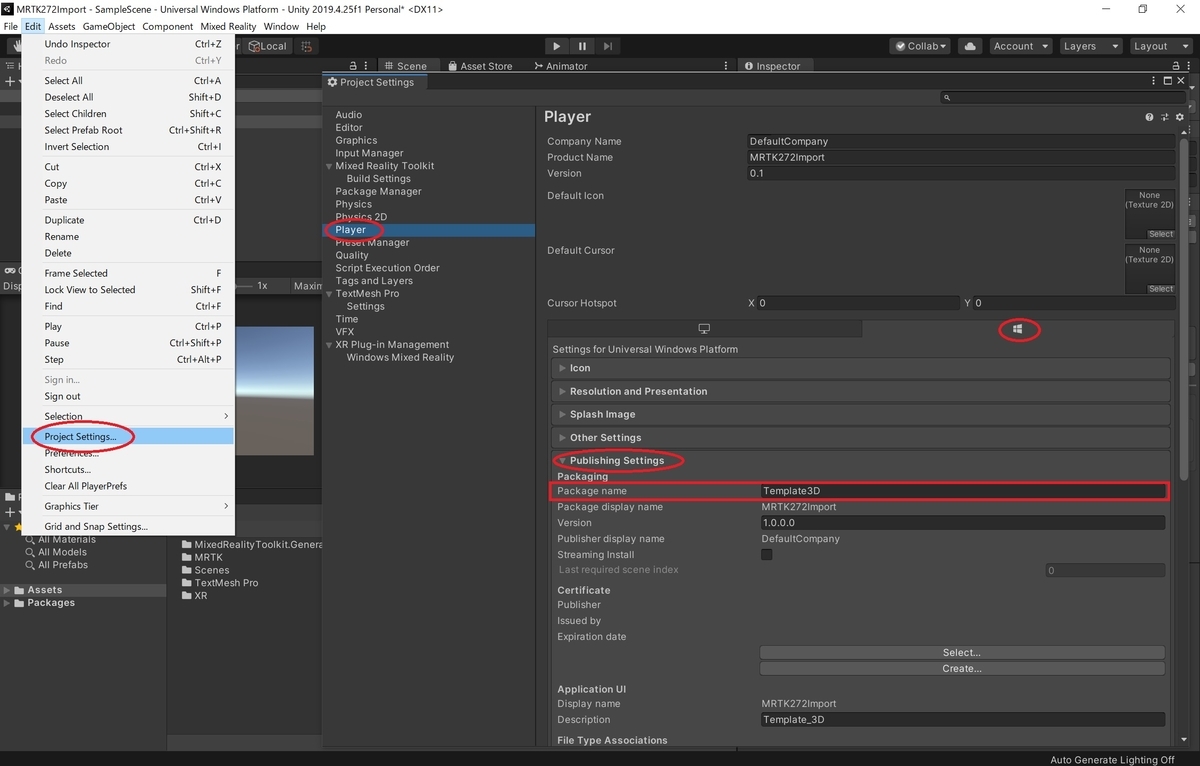1200x766 pixels.
Task: Click the Package name input field
Action: coord(962,491)
